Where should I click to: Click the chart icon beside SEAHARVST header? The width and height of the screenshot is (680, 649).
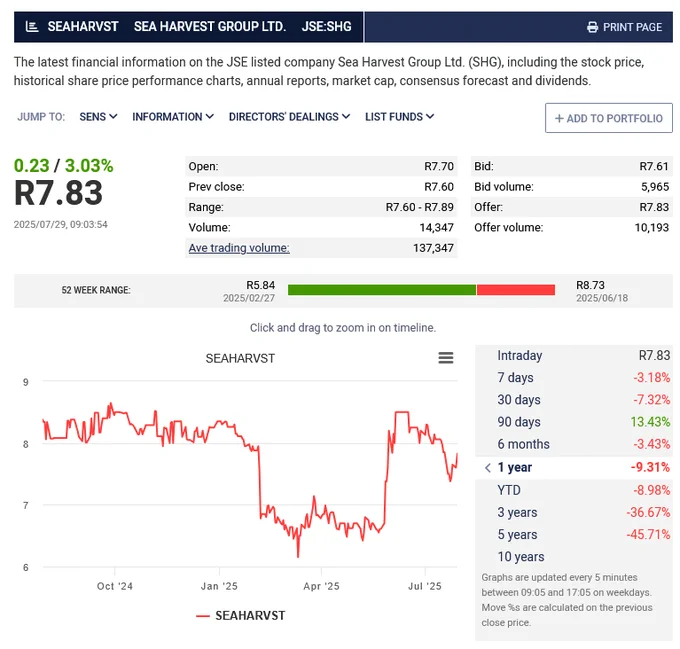[x=32, y=27]
